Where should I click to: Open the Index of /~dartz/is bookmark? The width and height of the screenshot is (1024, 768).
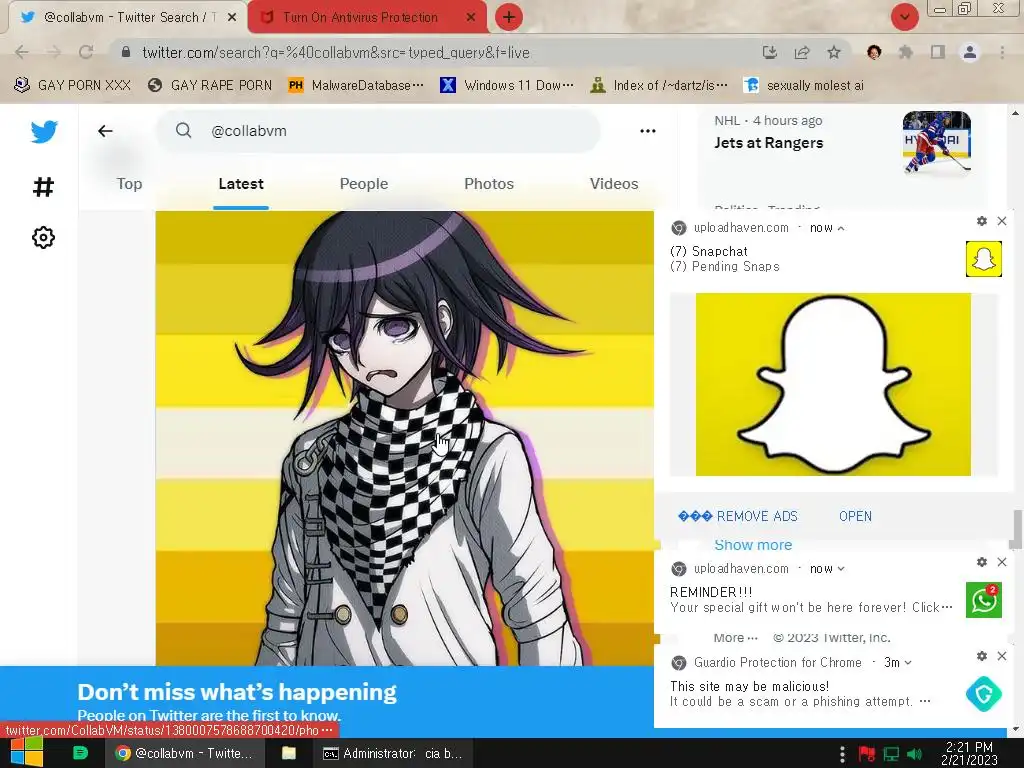point(659,85)
